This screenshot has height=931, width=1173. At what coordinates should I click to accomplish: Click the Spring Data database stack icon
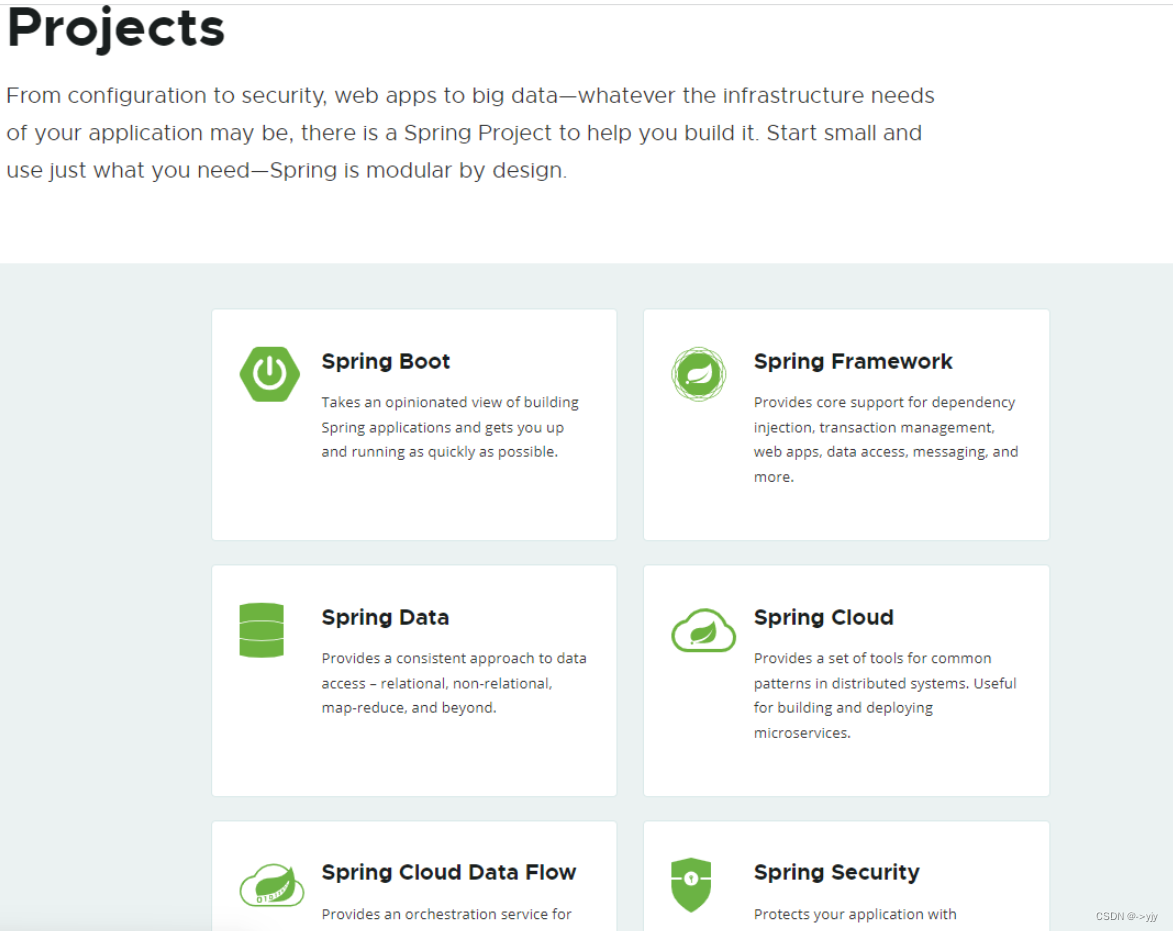pos(261,630)
